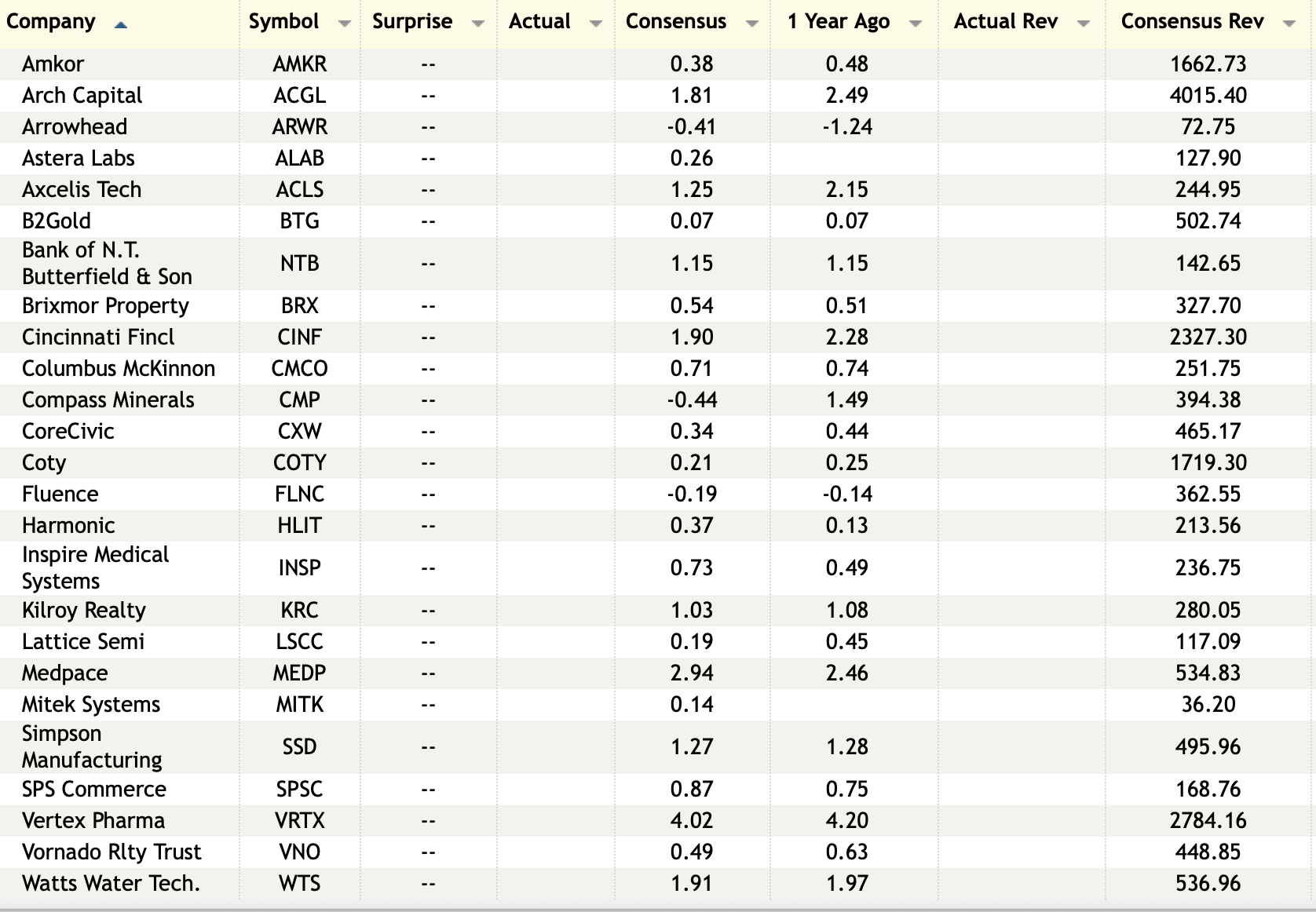Click the VNO ticker symbol
The image size is (1316, 912).
(299, 852)
